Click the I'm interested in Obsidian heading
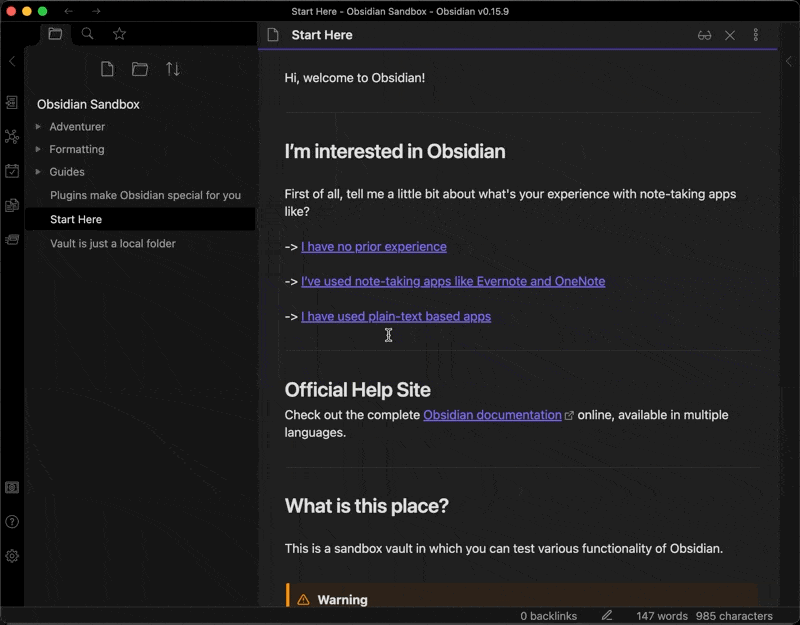Image resolution: width=800 pixels, height=625 pixels. (x=395, y=152)
